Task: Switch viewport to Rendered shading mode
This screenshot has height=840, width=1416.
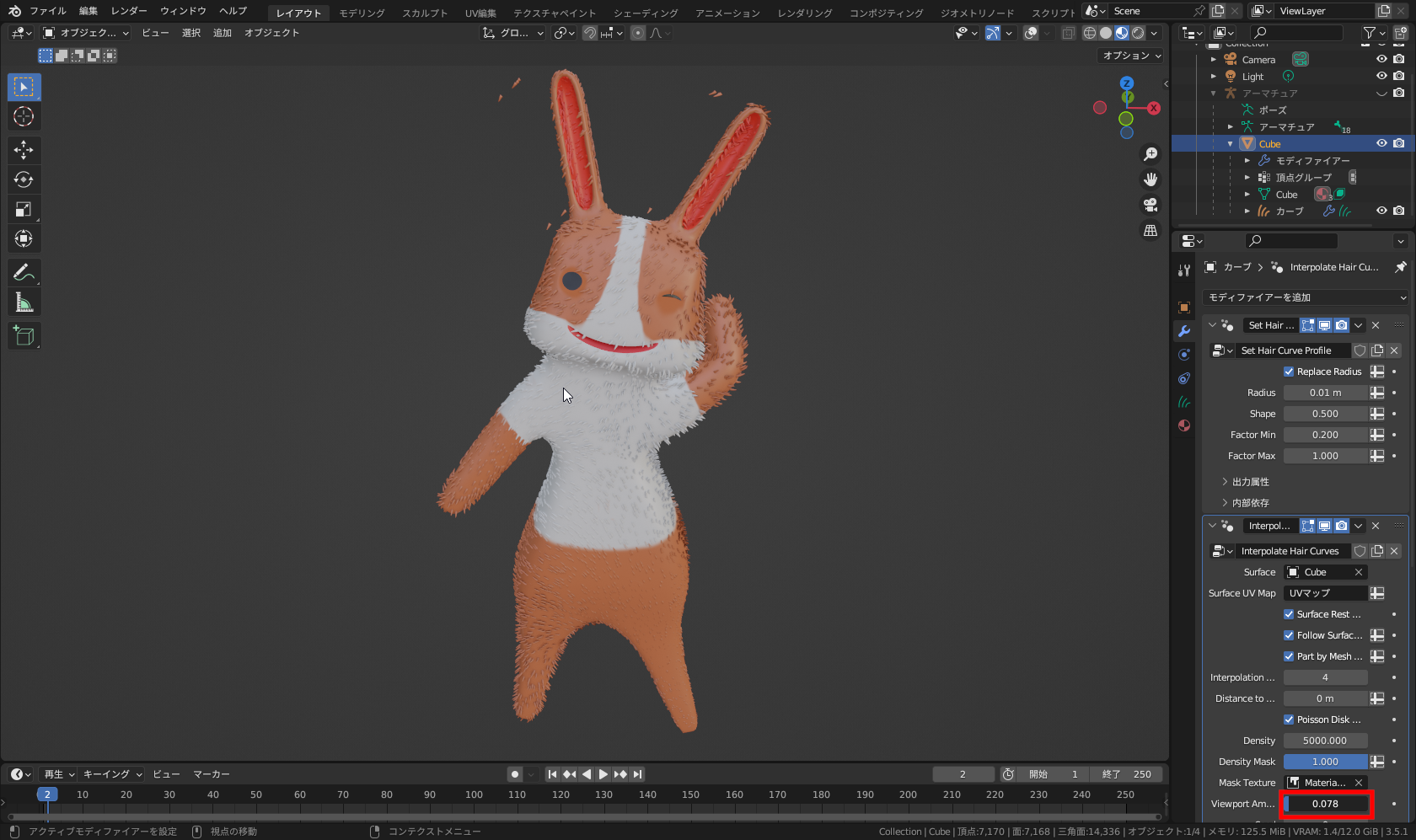Action: (x=1138, y=33)
